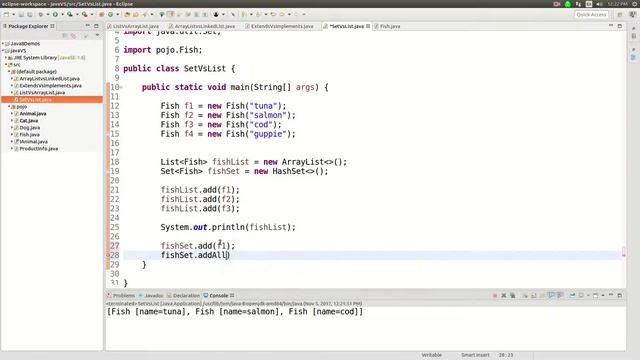Click inside the Quick Access field
Screen dimensions: 640x360
pyautogui.click(x=591, y=14)
